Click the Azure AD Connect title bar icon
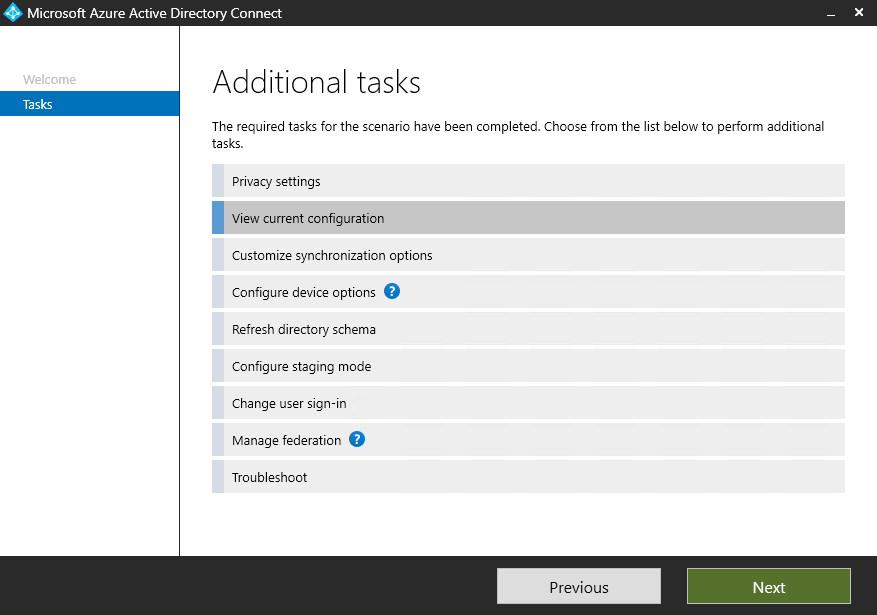The image size is (877, 615). click(x=13, y=12)
